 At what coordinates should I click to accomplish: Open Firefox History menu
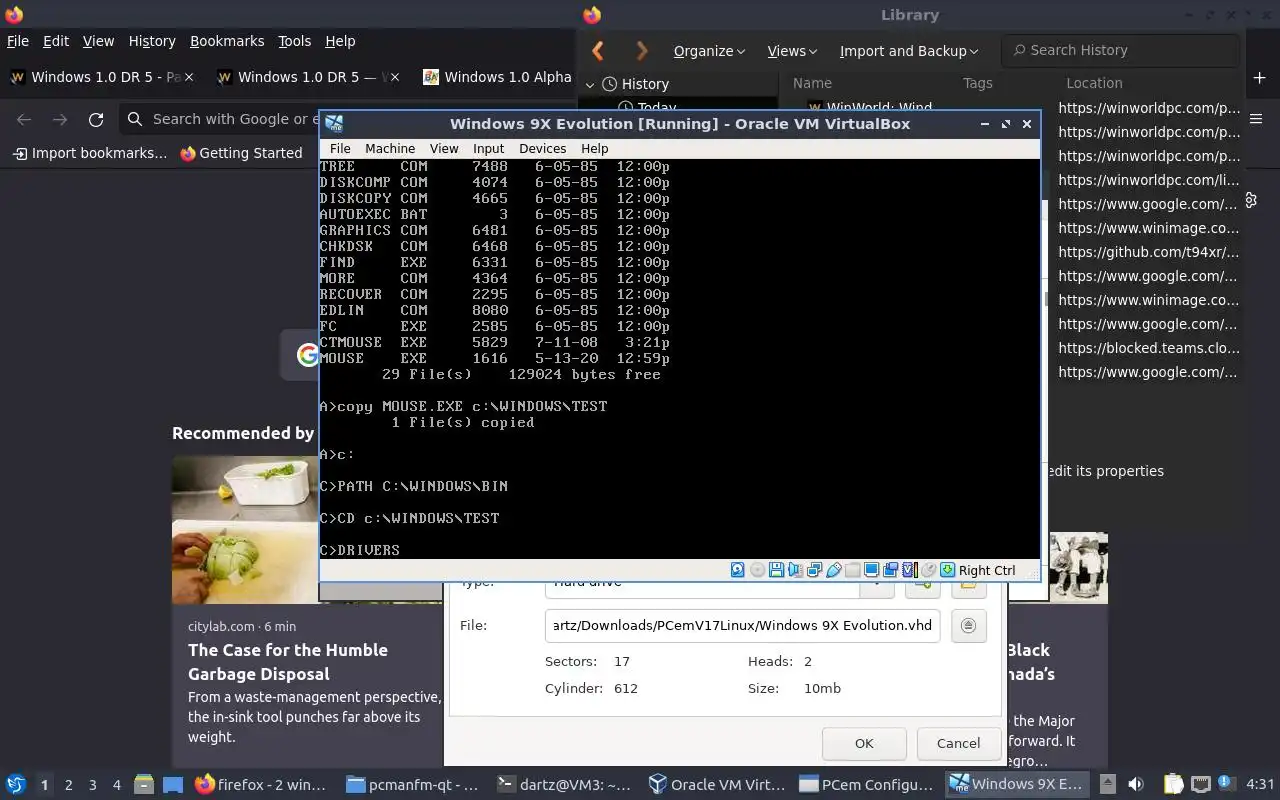tap(152, 41)
